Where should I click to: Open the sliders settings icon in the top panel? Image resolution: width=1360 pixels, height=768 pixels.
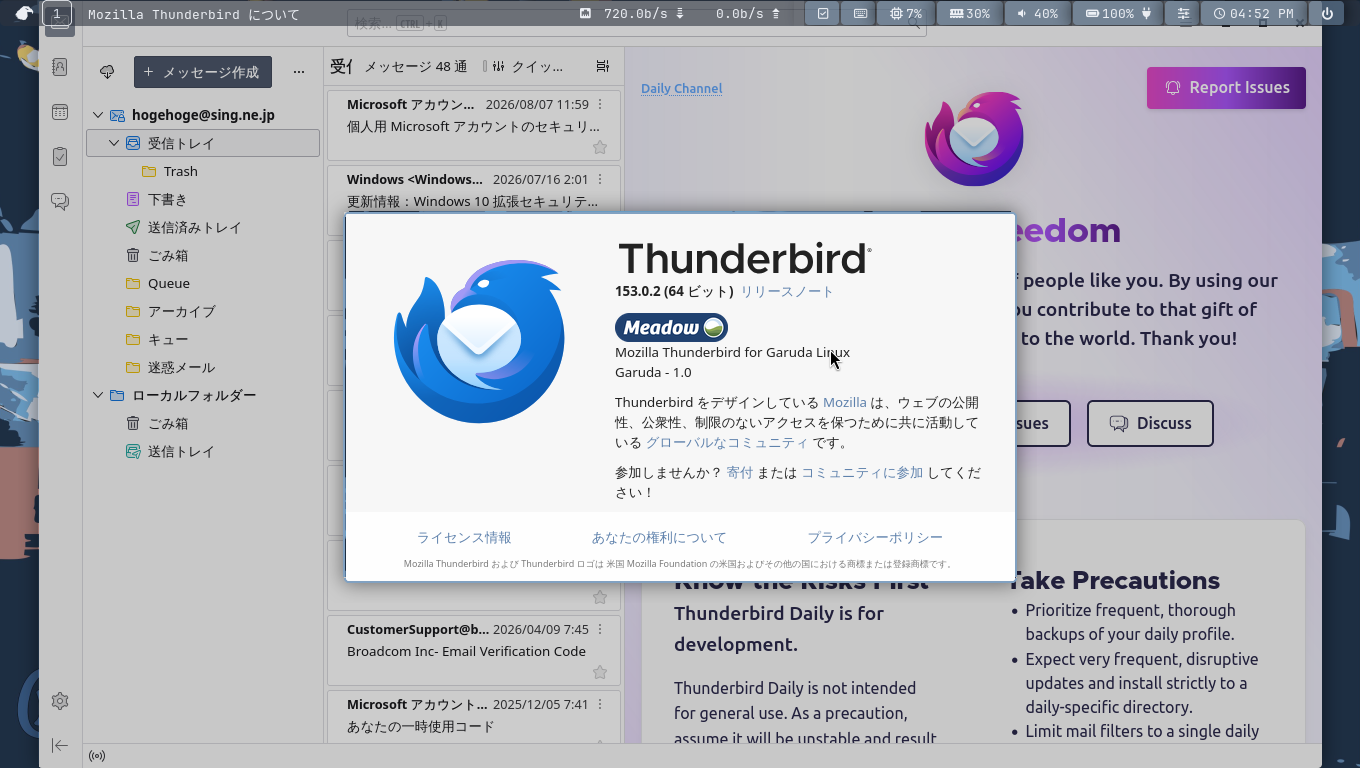1184,13
